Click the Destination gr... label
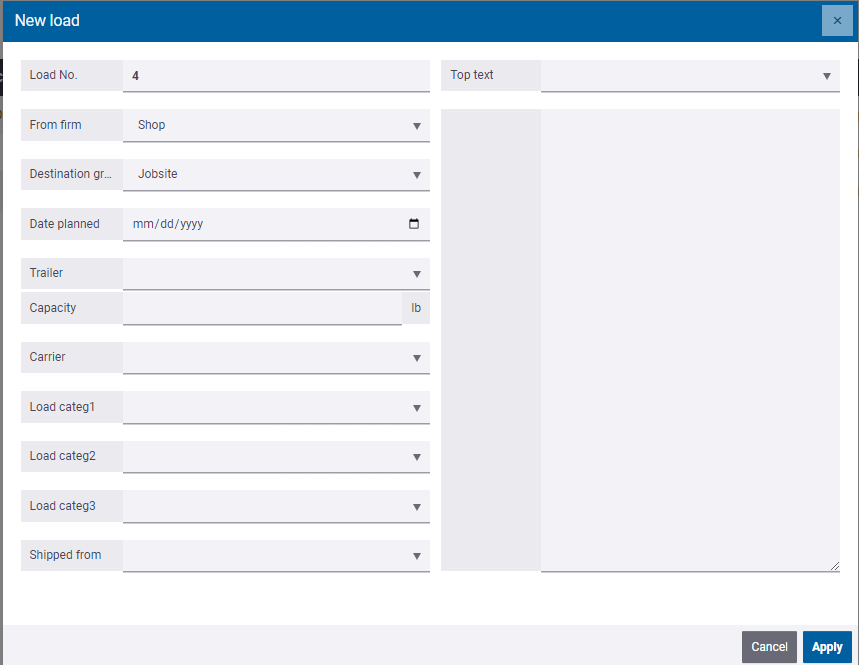This screenshot has height=665, width=859. click(x=70, y=174)
